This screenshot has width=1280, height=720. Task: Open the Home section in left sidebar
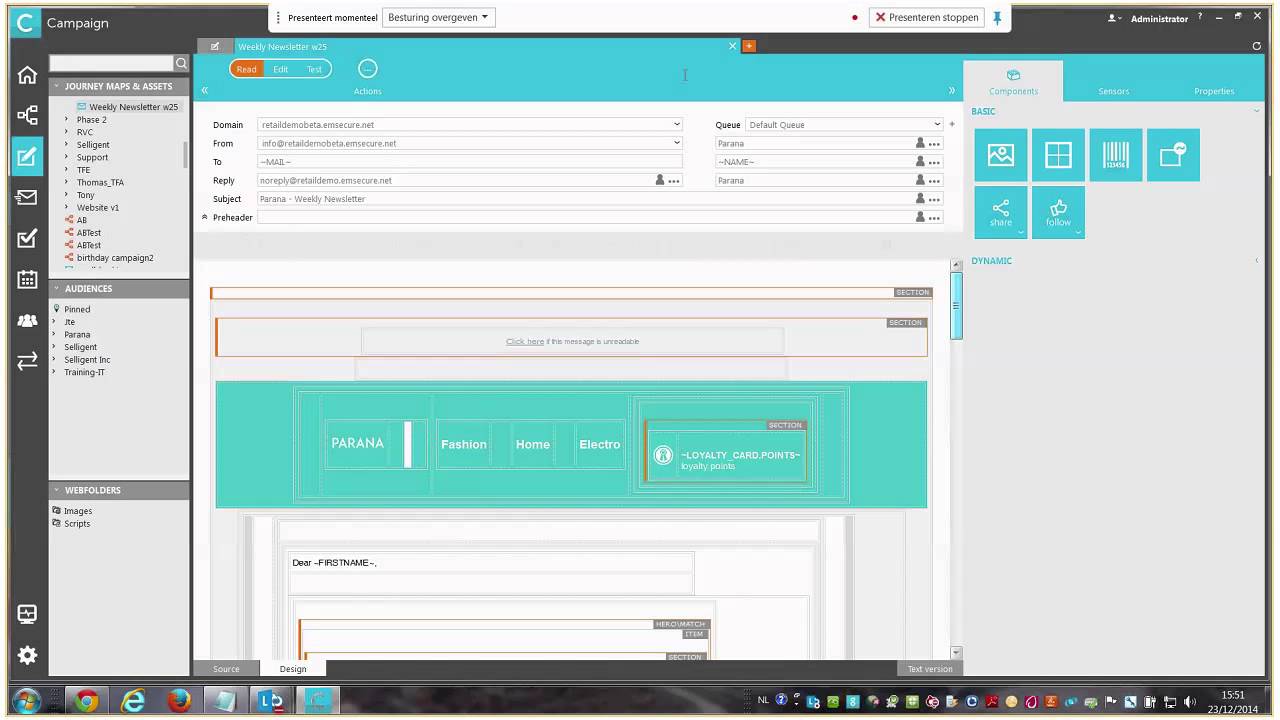click(27, 75)
